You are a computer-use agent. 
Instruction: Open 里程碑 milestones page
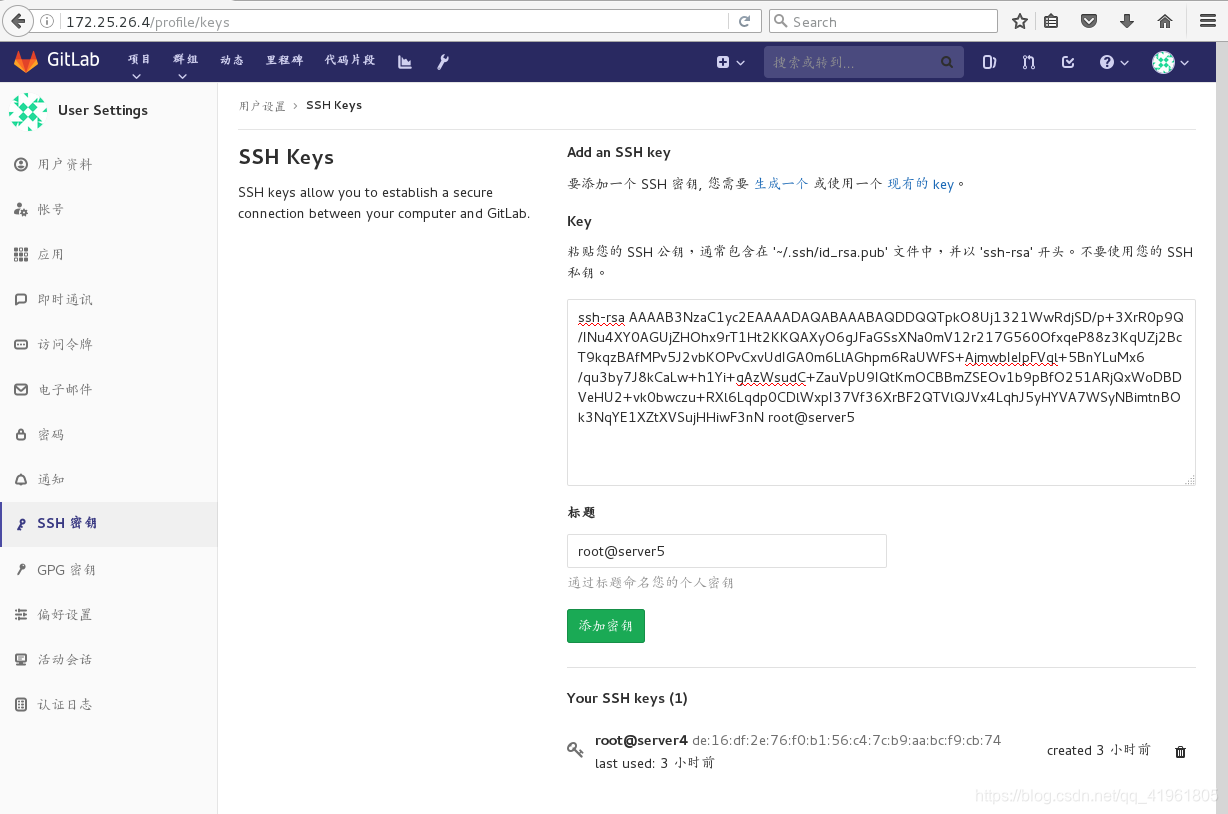pos(284,60)
